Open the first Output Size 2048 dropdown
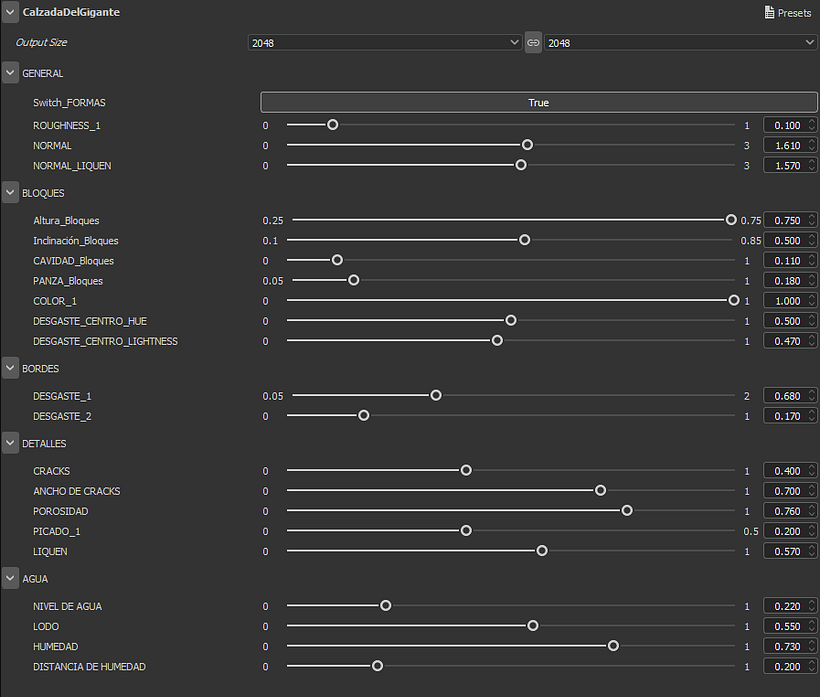This screenshot has width=820, height=697. pyautogui.click(x=384, y=43)
